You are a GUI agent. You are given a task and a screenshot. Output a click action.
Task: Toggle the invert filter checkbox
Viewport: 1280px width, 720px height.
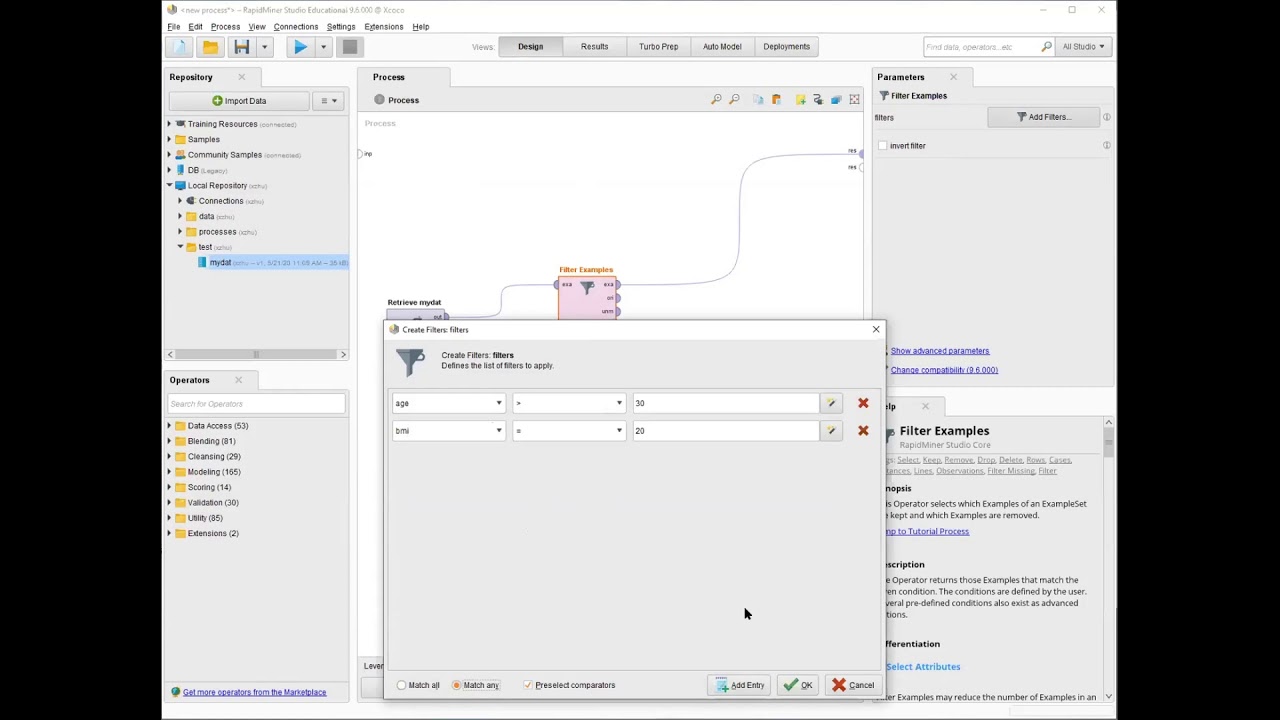click(x=883, y=146)
